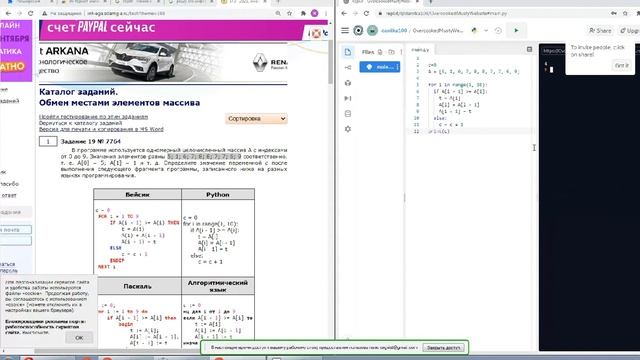Switch to the first tab in left browser
The image size is (640, 360).
coord(28,2)
